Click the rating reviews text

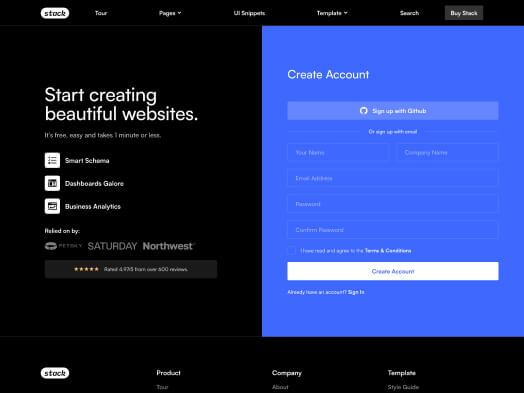146,269
